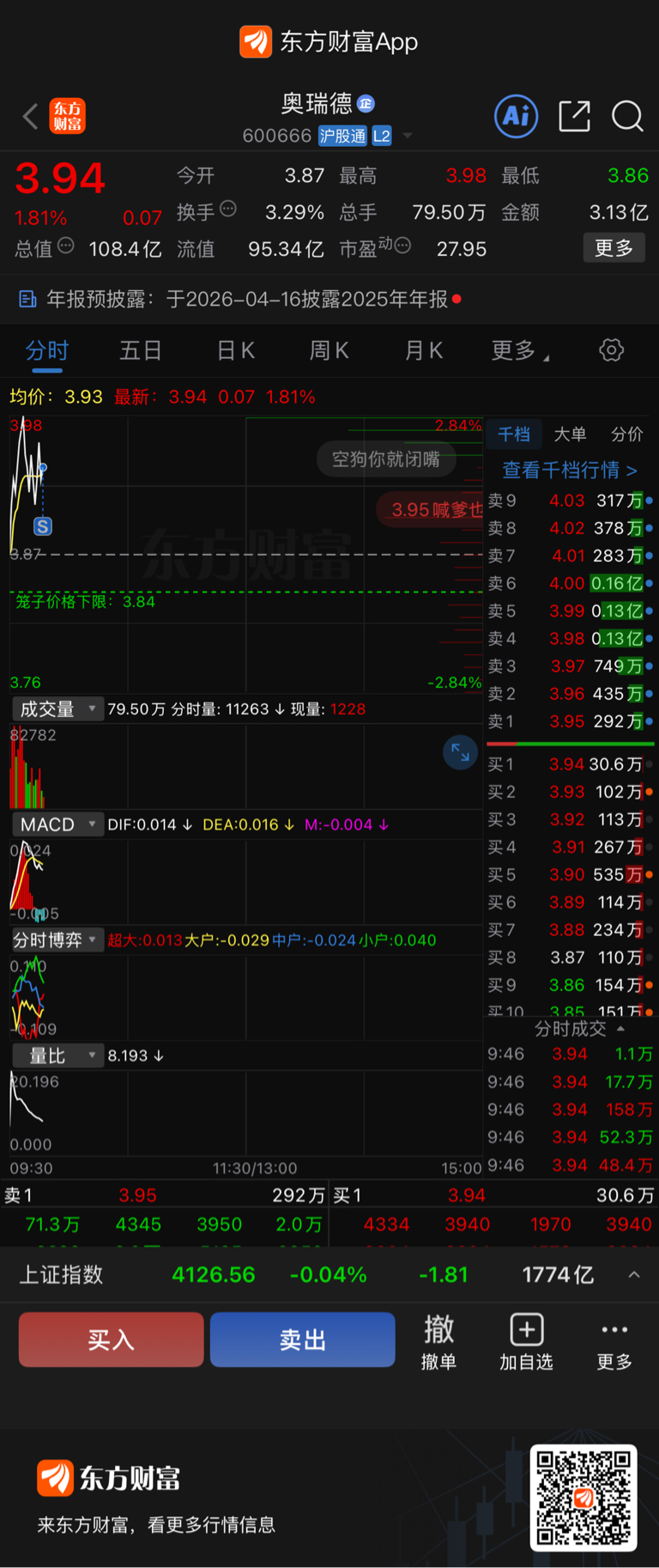Select 千档 order book tab
The width and height of the screenshot is (659, 1568).
pos(514,435)
